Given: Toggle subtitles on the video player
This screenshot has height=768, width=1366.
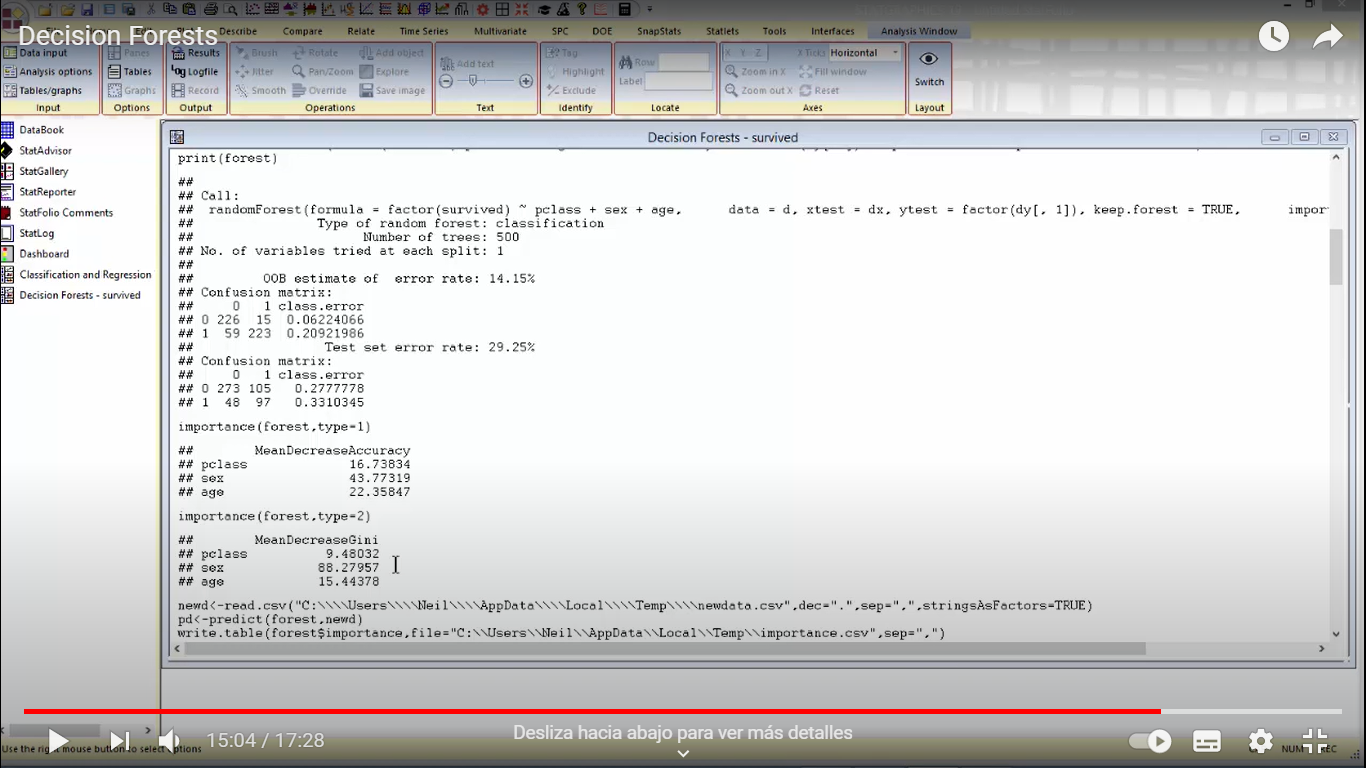Looking at the screenshot, I should click(1207, 741).
